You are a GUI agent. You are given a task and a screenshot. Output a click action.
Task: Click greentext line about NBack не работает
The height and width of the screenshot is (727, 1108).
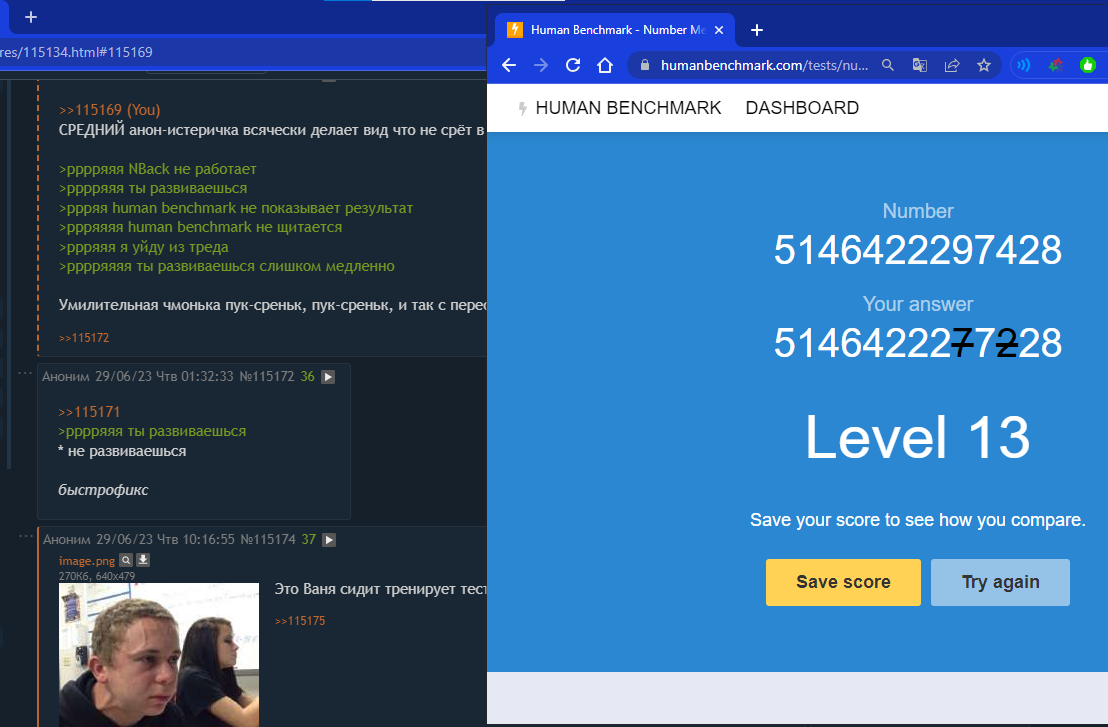[158, 169]
